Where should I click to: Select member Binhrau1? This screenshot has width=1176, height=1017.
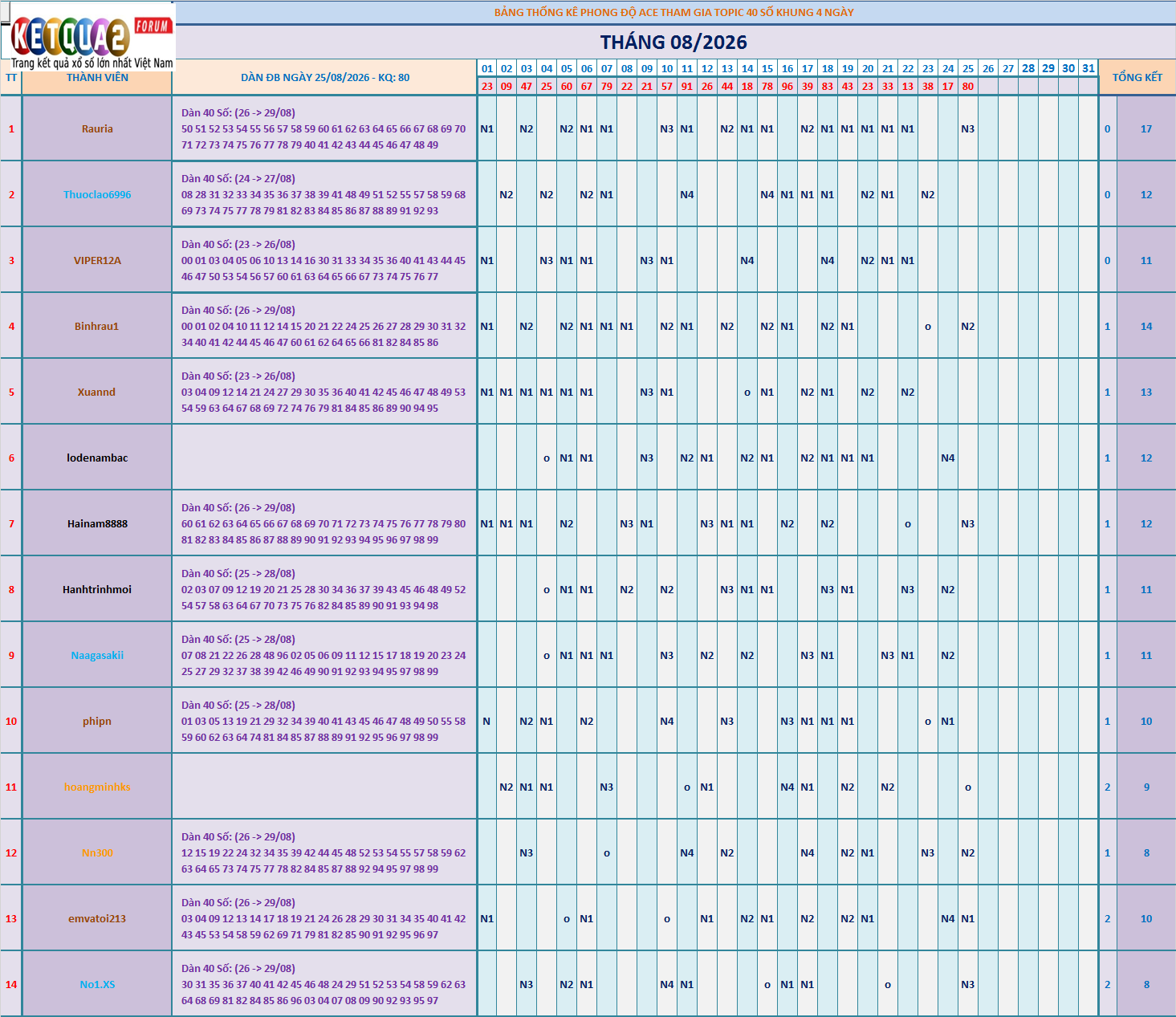pos(97,326)
